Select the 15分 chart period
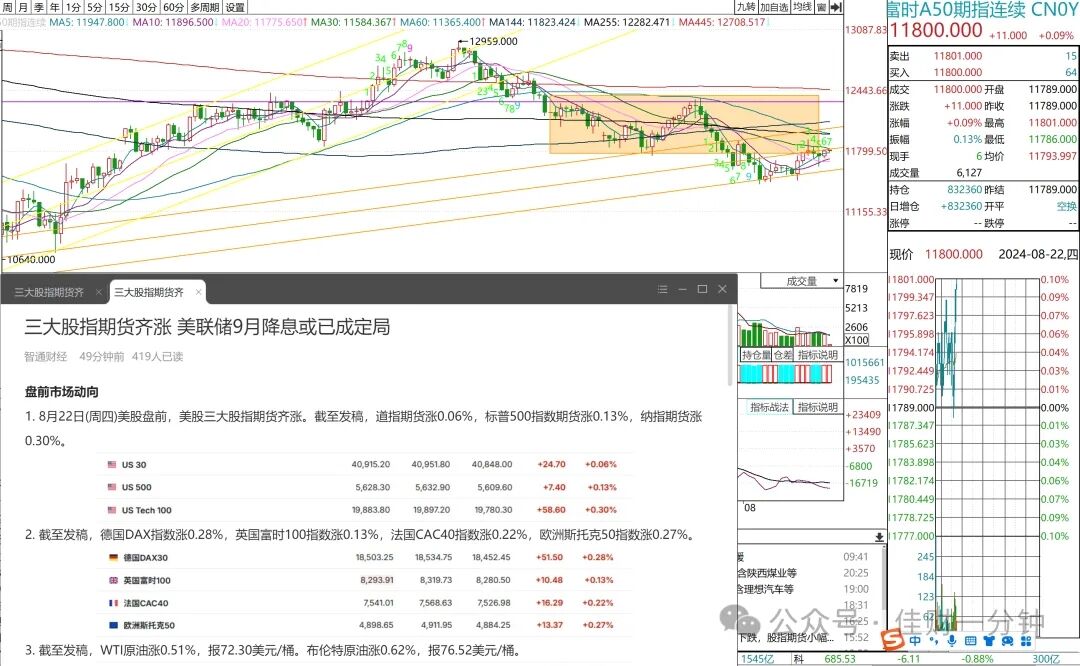This screenshot has width=1080, height=666. [119, 7]
